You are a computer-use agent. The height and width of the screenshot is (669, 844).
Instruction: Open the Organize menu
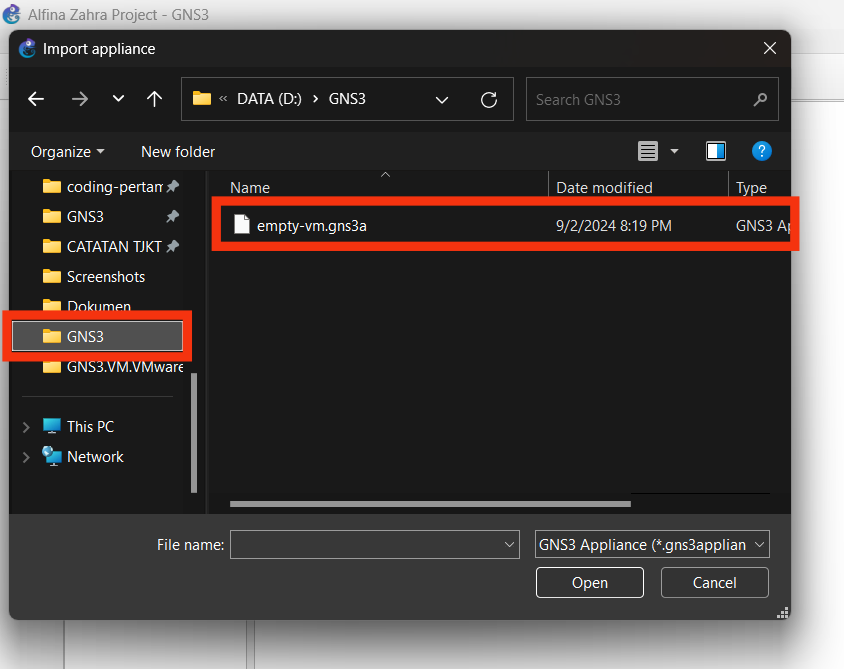(67, 152)
